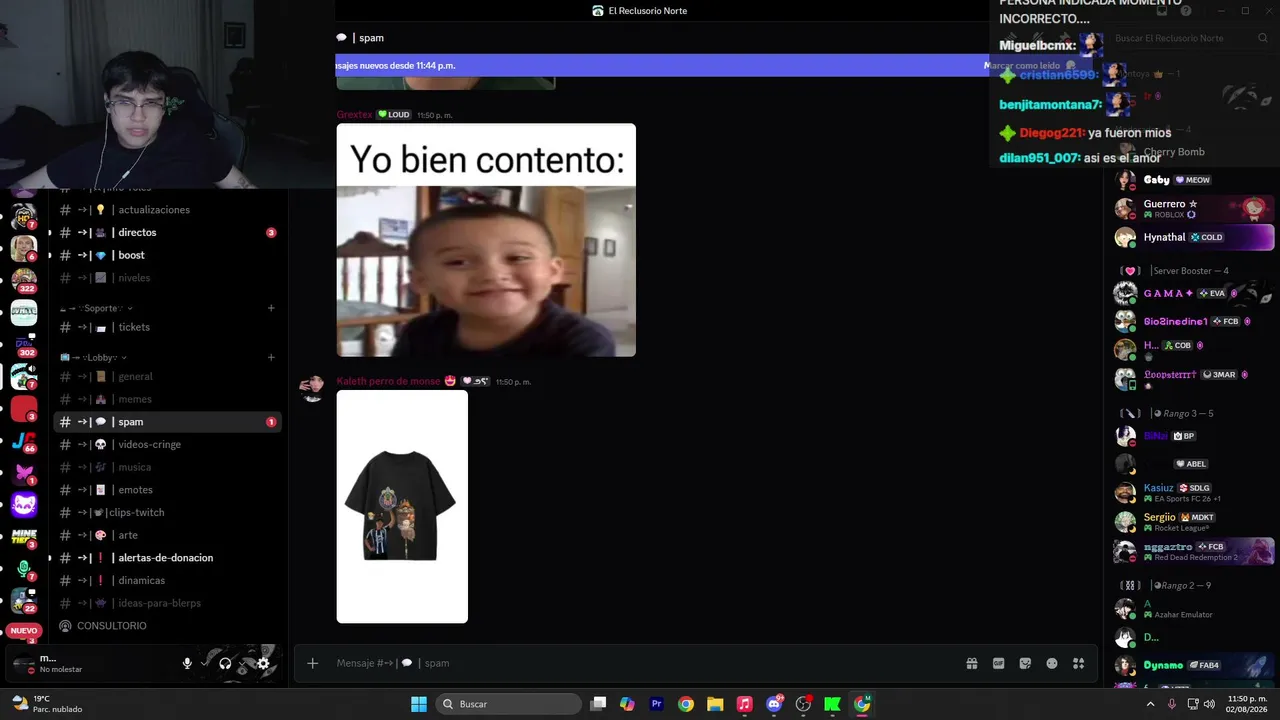Create a channel in Soporte category
This screenshot has height=720, width=1280.
click(x=271, y=308)
